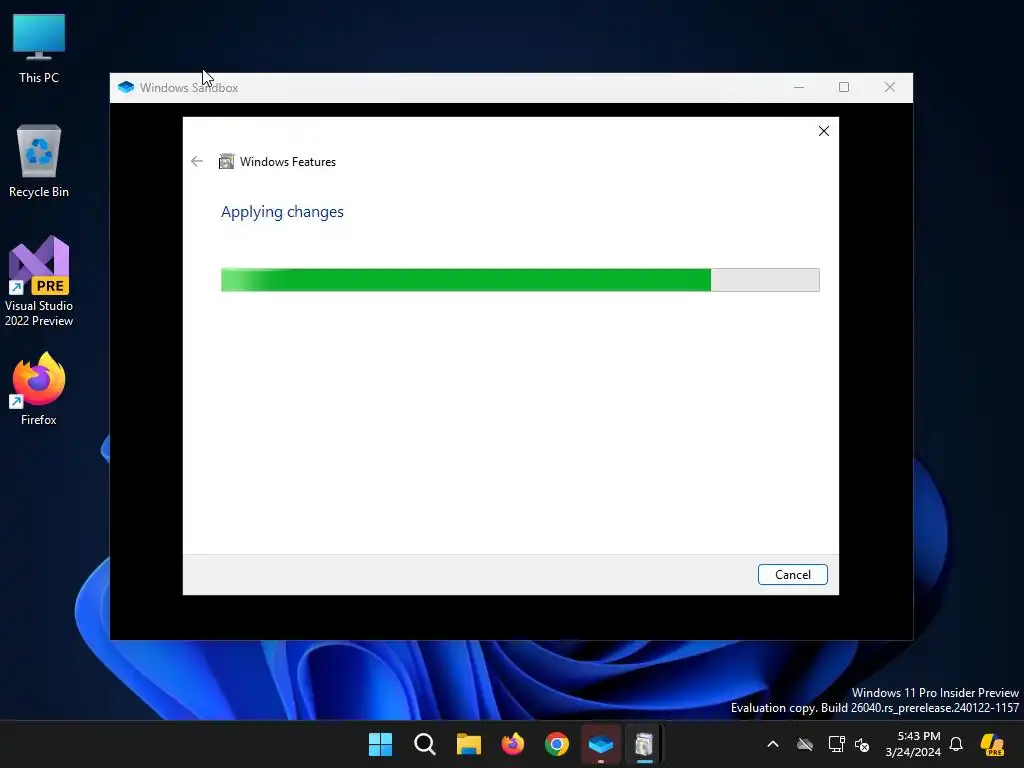The image size is (1024, 768).
Task: Select the Recycle Bin desktop icon
Action: click(x=39, y=161)
